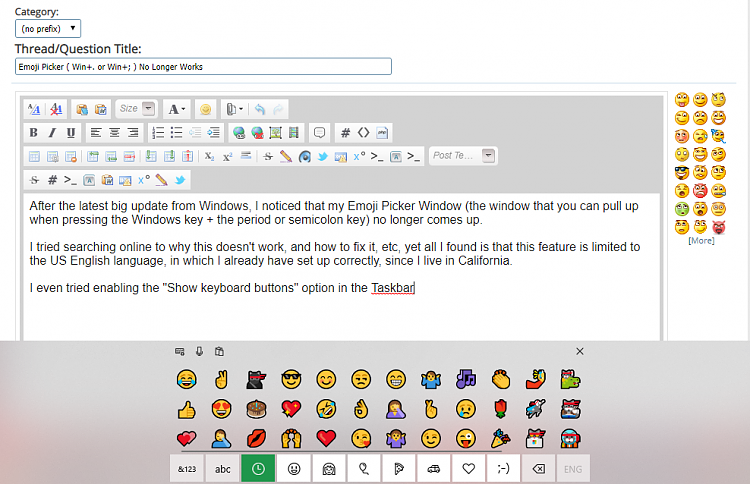Insert the music notes emoji

click(466, 379)
